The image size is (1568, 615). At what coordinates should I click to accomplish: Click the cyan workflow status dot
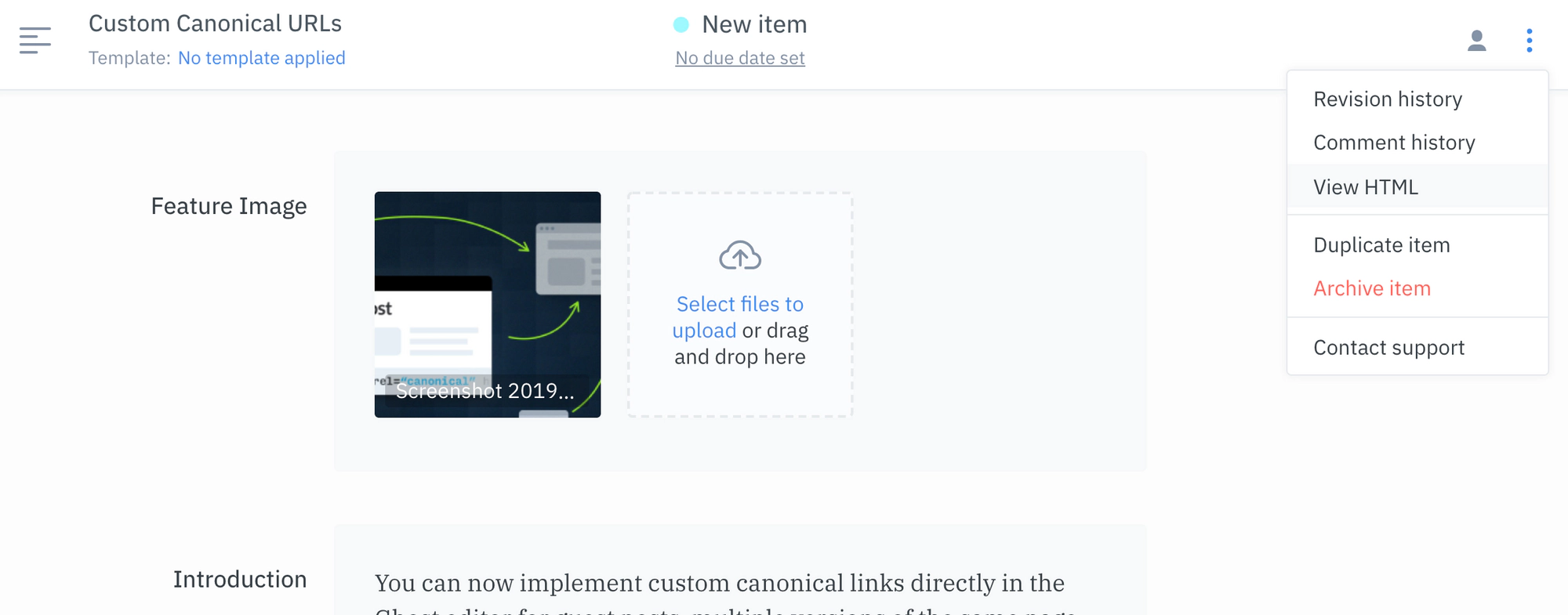coord(681,25)
